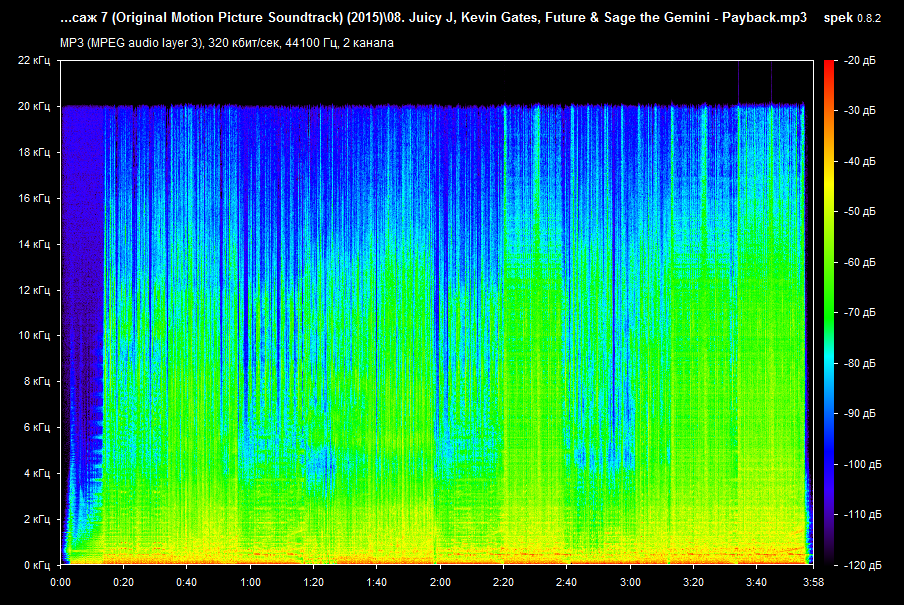
Task: Click the red top of the dB color bar
Action: click(x=829, y=70)
